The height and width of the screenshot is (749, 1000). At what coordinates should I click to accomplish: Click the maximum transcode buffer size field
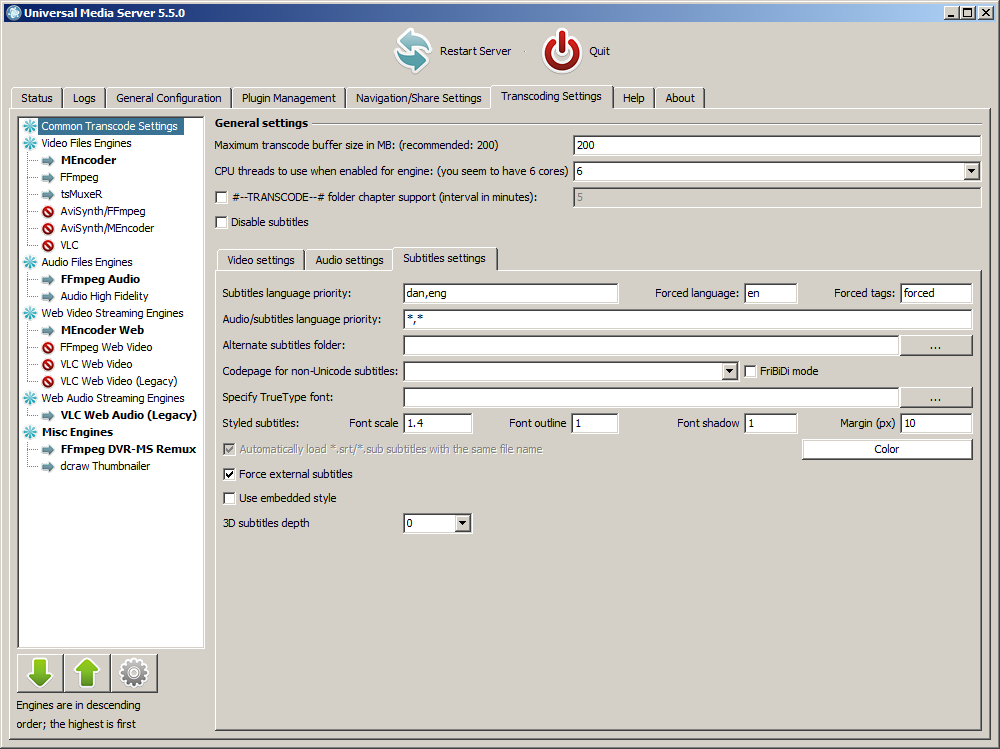[x=777, y=145]
